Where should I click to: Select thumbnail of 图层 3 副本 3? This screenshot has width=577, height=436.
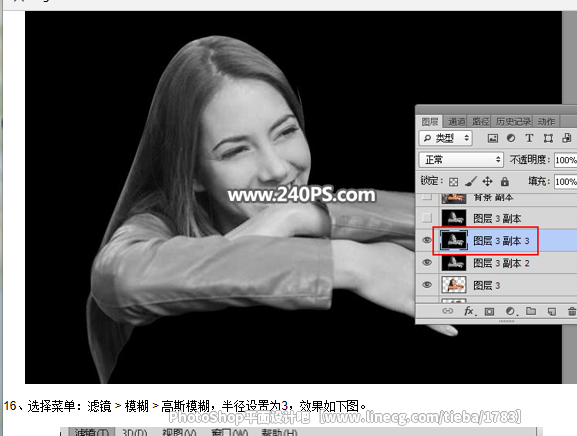[x=454, y=240]
